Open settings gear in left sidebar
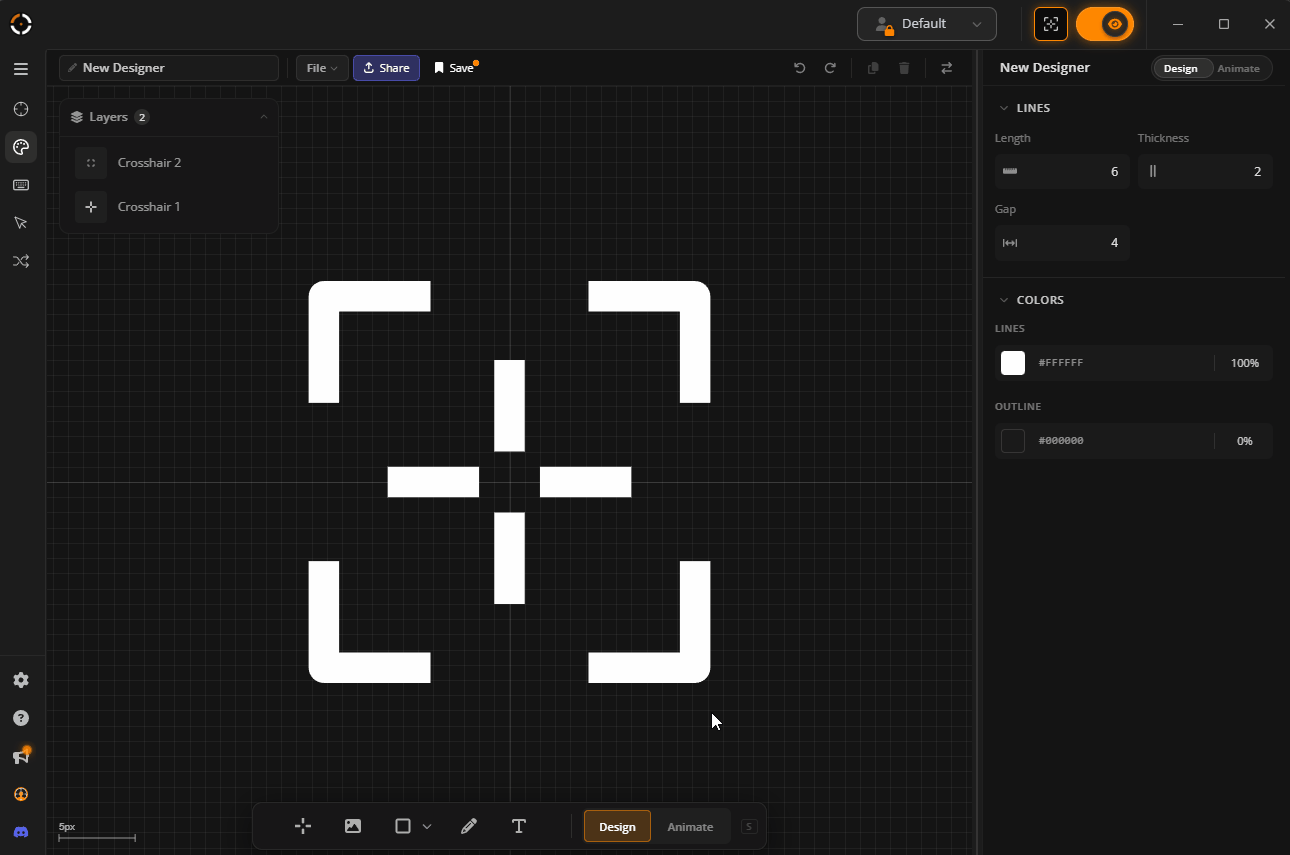Viewport: 1290px width, 855px height. pos(20,680)
